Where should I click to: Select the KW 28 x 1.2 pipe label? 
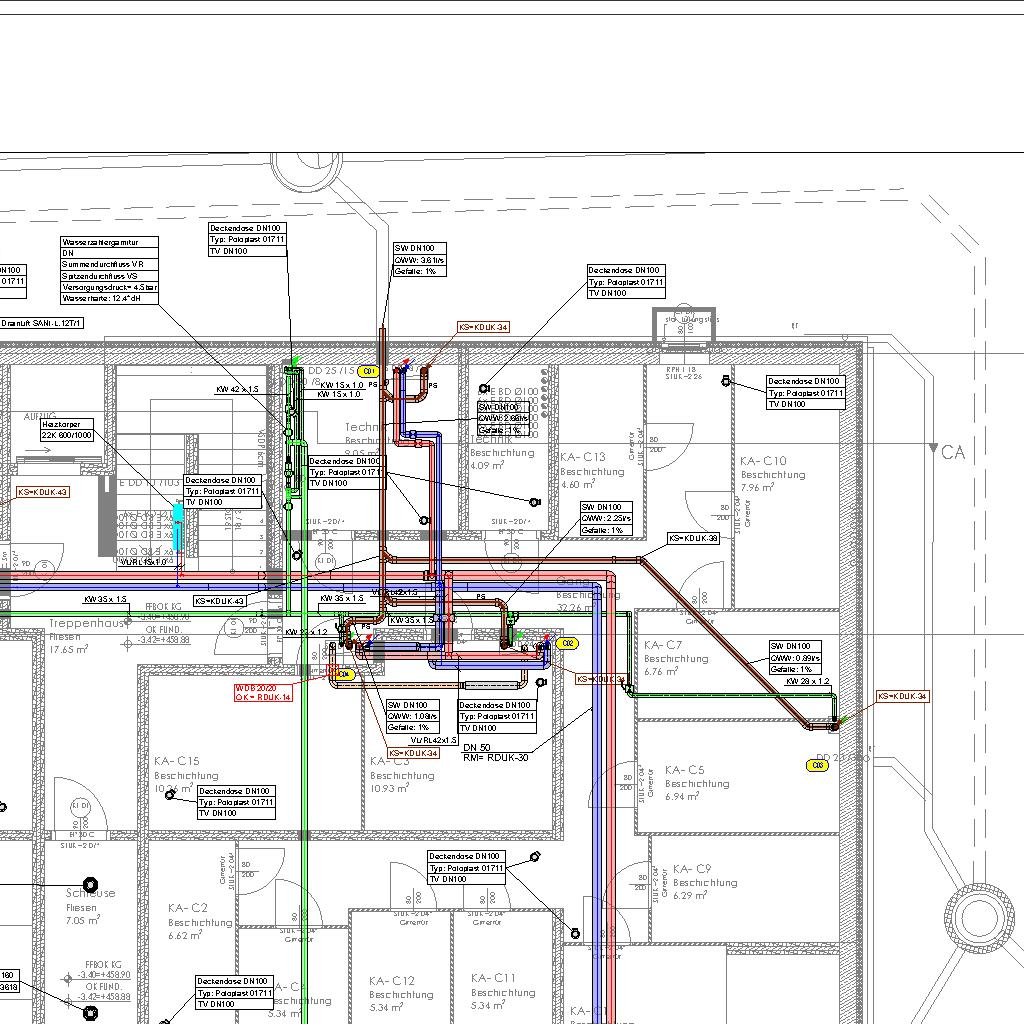pos(808,681)
